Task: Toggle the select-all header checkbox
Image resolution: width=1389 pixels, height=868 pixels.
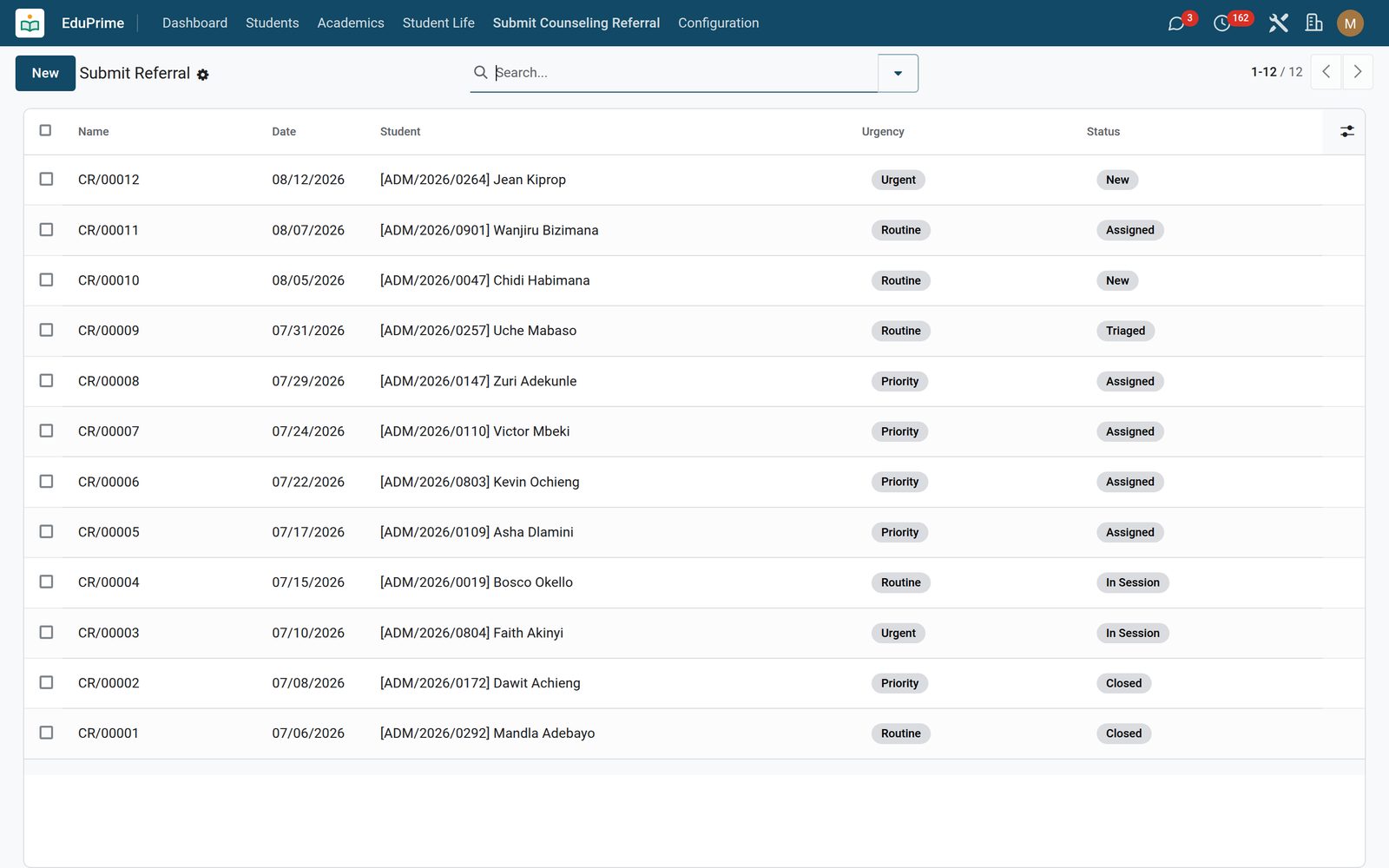Action: (46, 130)
